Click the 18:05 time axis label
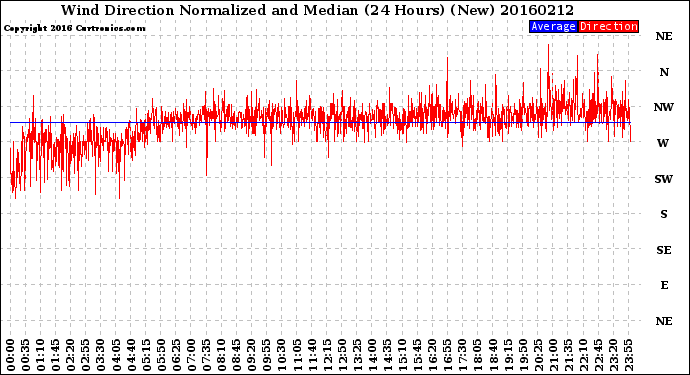Screen dimensions: 690x375 pyautogui.click(x=477, y=355)
